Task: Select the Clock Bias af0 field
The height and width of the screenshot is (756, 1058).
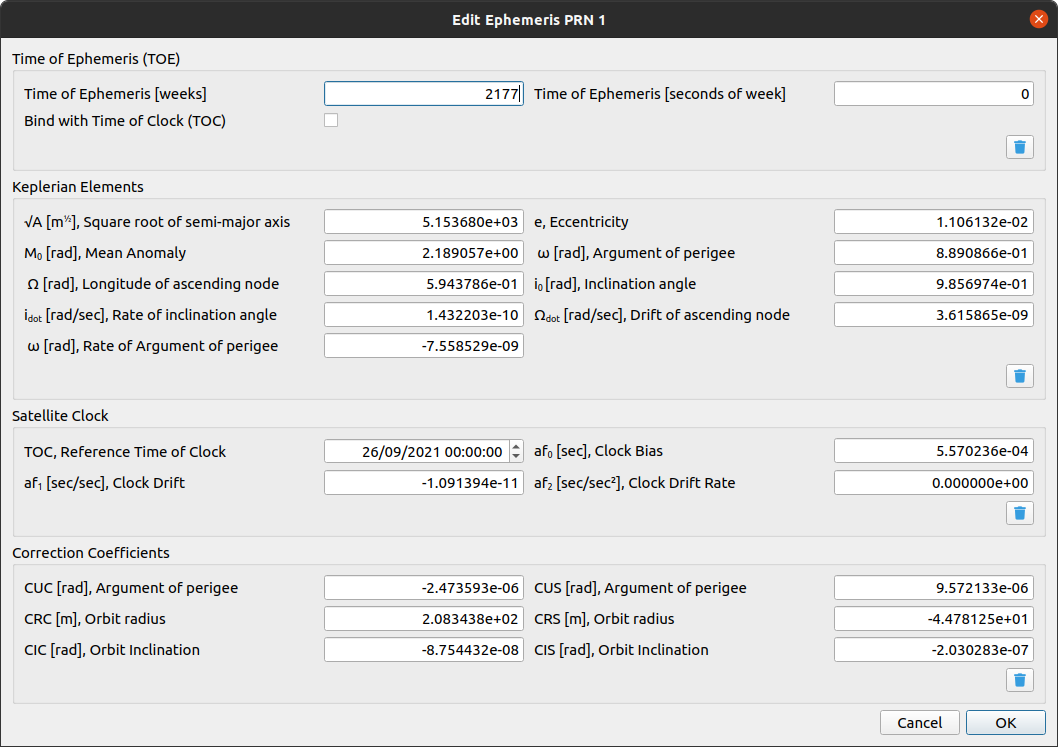Action: point(933,452)
